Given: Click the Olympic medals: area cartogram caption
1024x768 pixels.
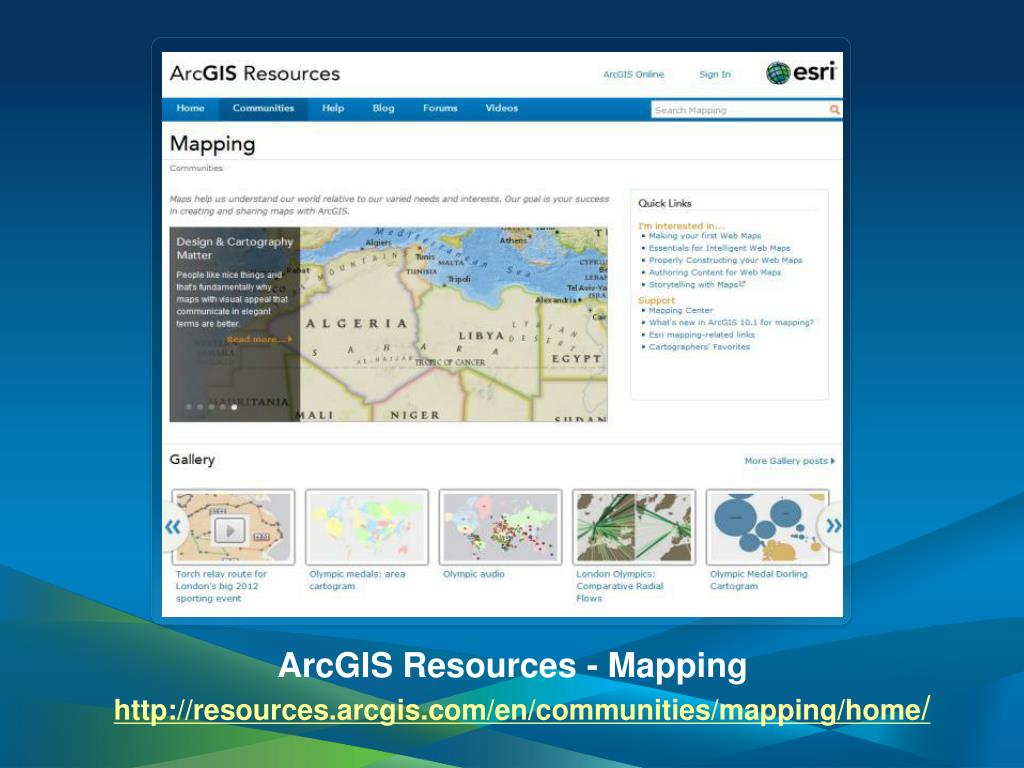Looking at the screenshot, I should (x=357, y=580).
